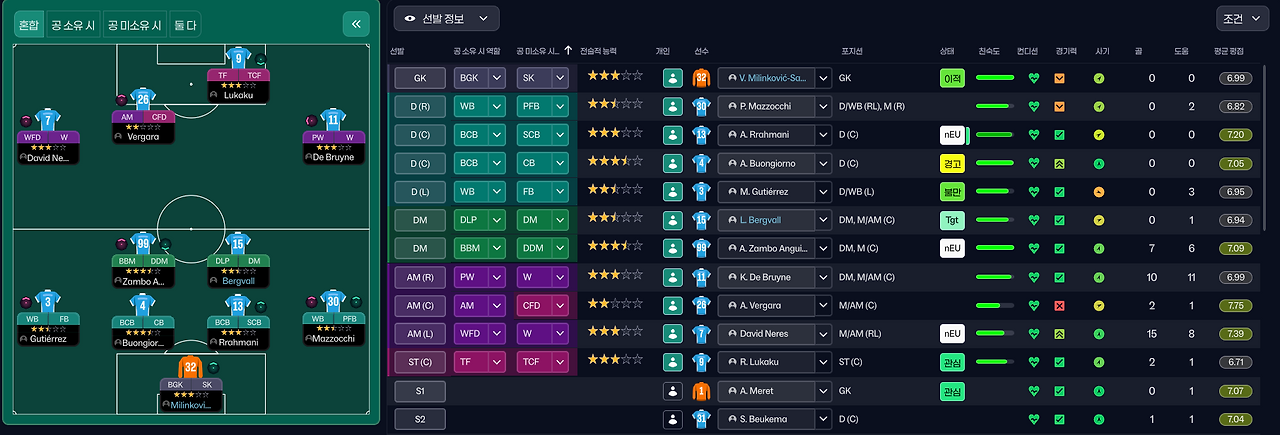The width and height of the screenshot is (1280, 435).
Task: Click average rating 7.39 for David Neres
Action: point(1236,333)
